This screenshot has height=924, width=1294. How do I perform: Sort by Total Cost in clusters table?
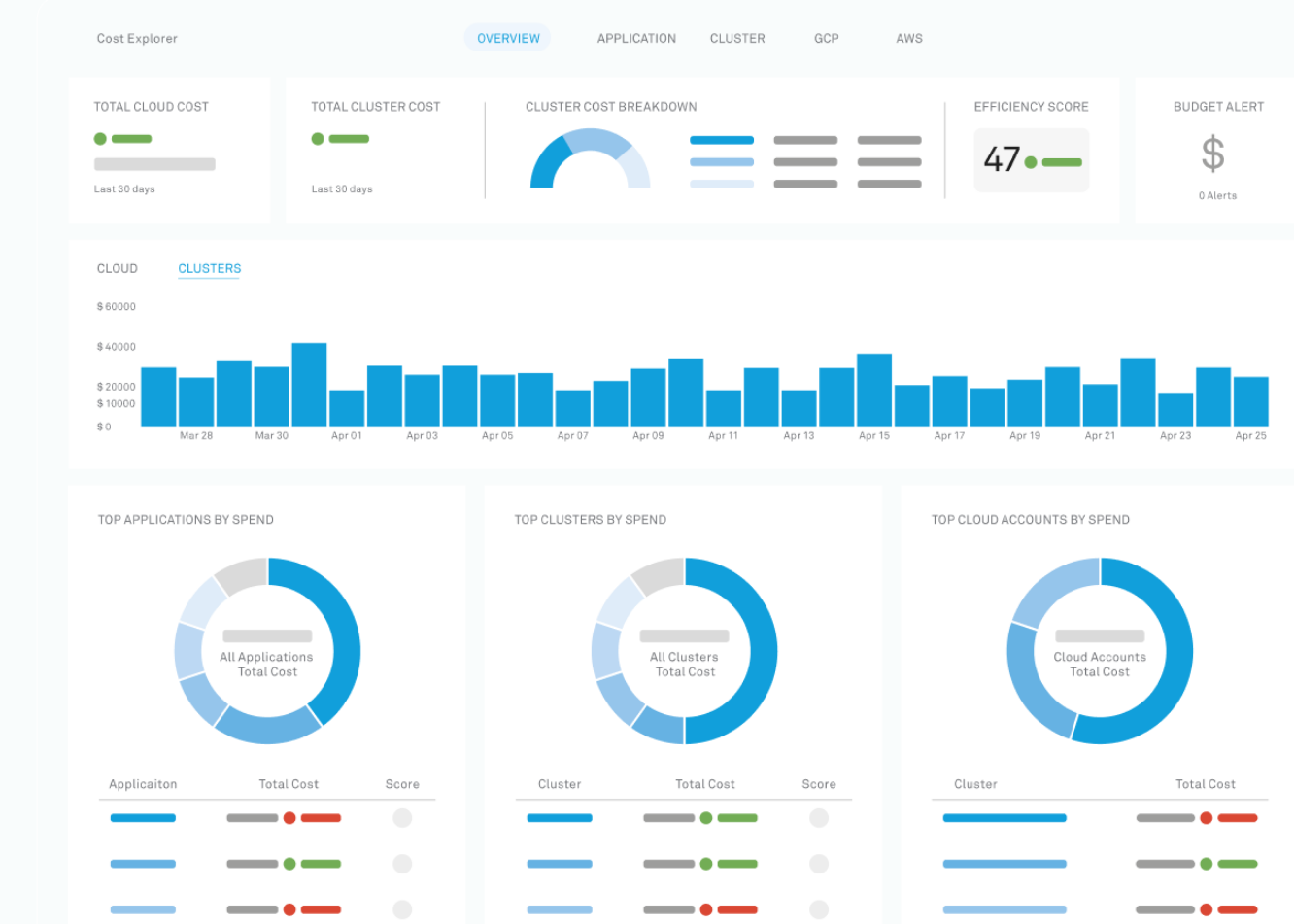point(705,784)
